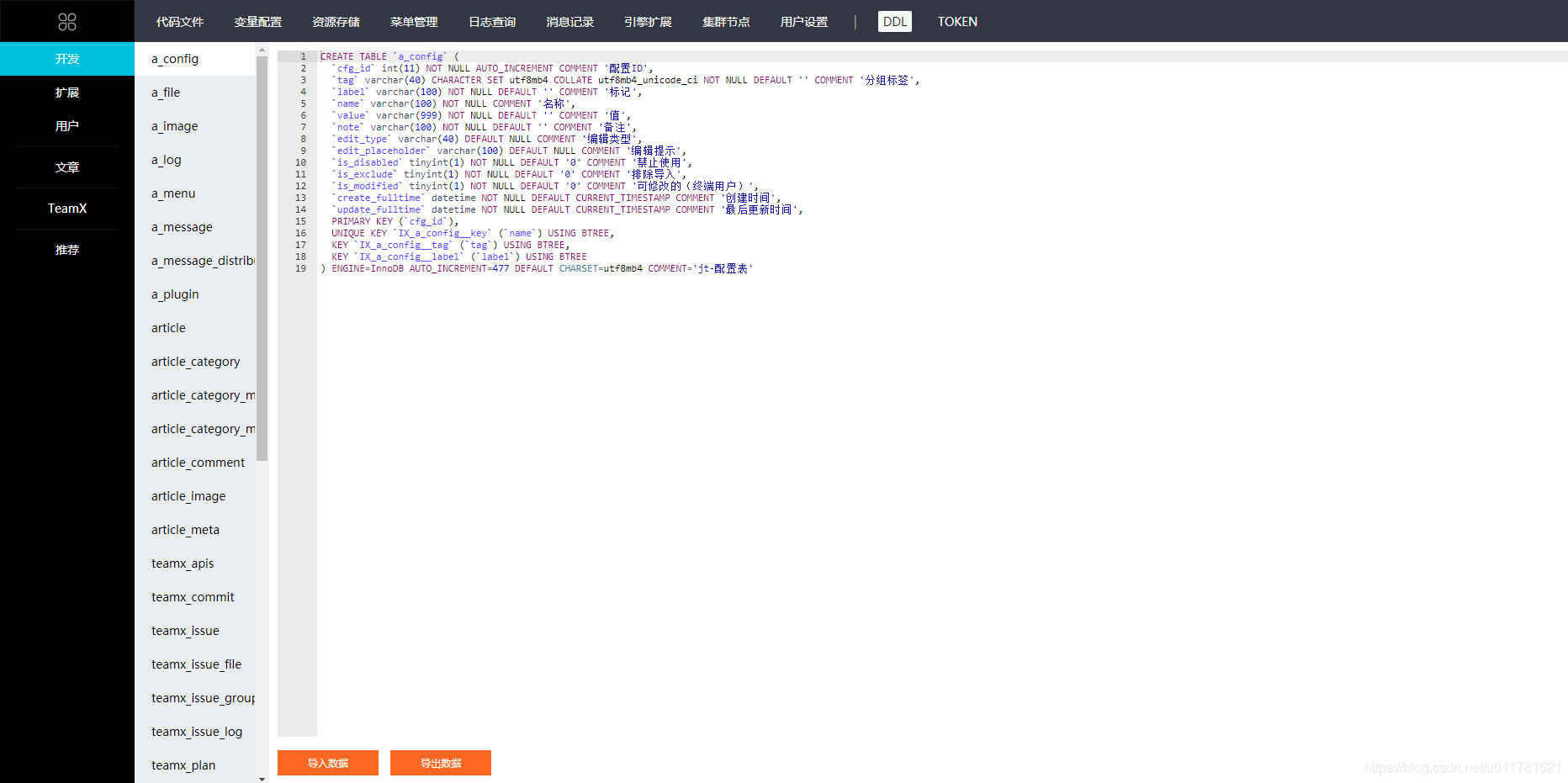1568x783 pixels.
Task: Select the article_category table
Action: pyautogui.click(x=195, y=362)
